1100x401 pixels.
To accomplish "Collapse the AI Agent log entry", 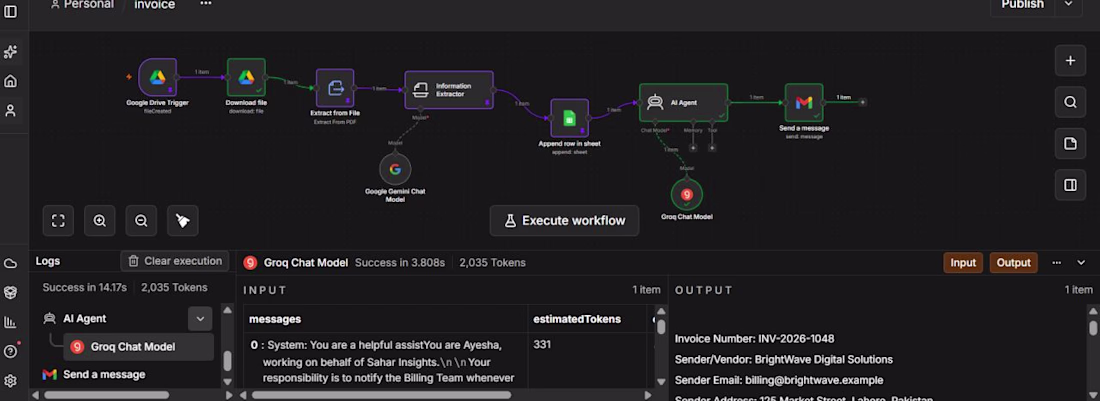I will click(200, 318).
